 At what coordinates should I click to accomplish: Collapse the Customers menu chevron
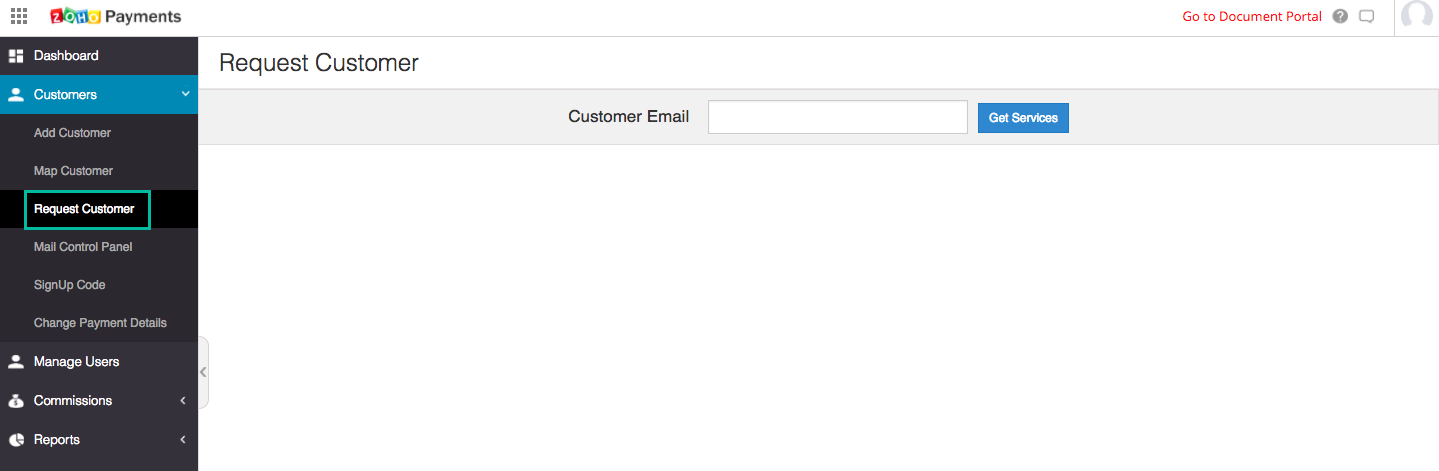pyautogui.click(x=184, y=94)
